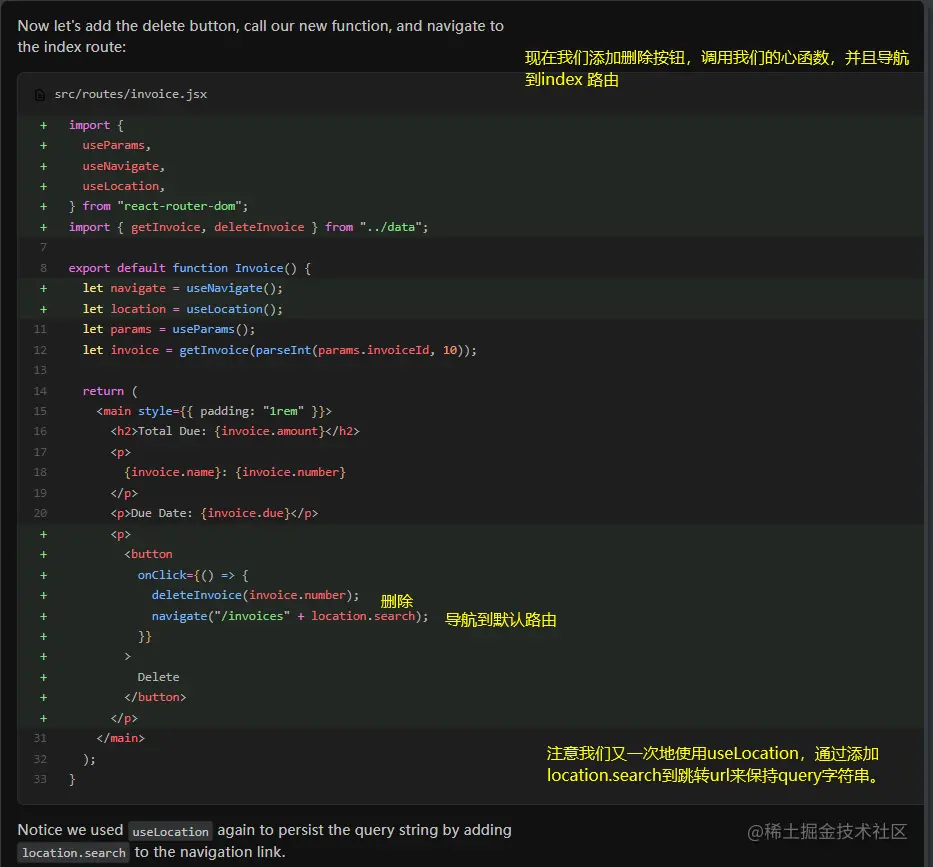Click the "let params = useParams();" line

pyautogui.click(x=169, y=329)
